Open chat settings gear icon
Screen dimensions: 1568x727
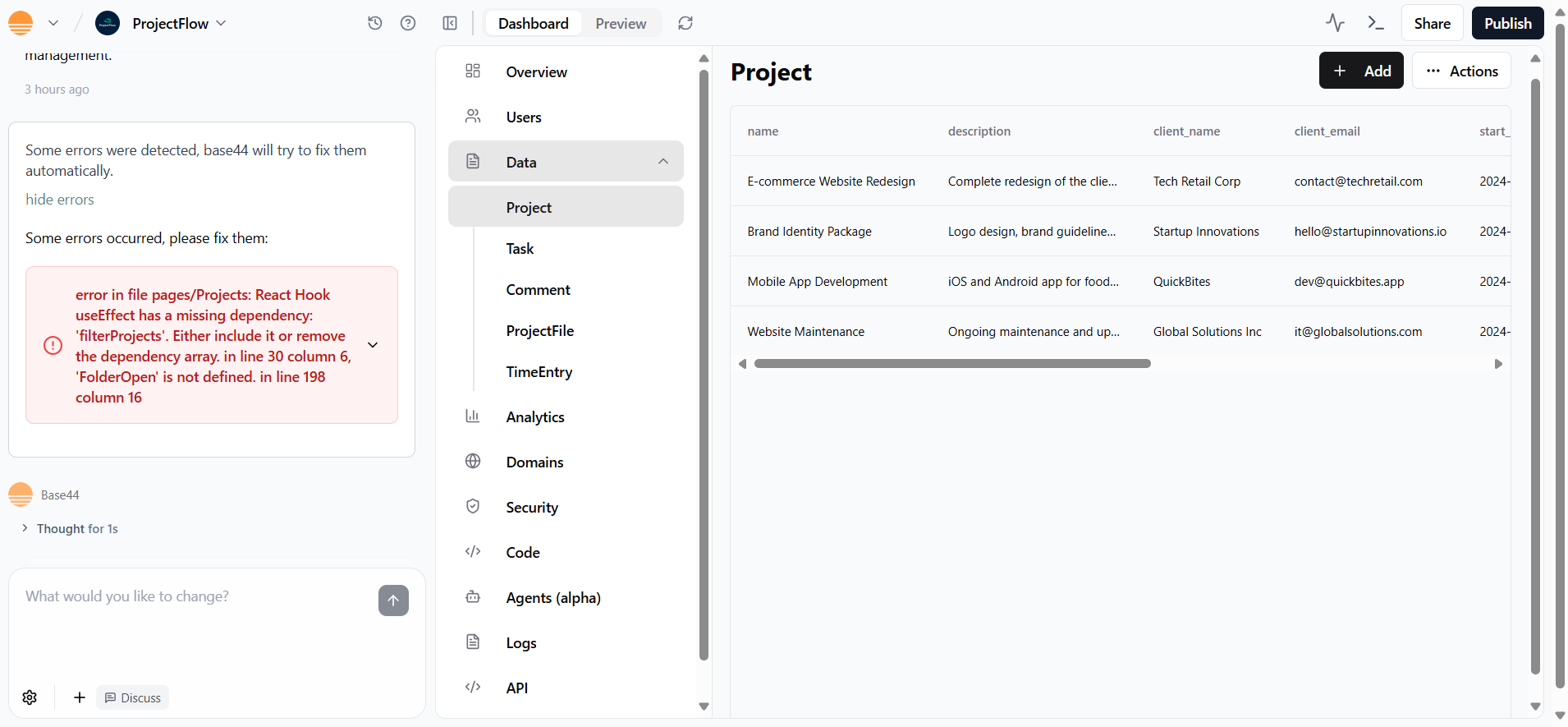30,697
